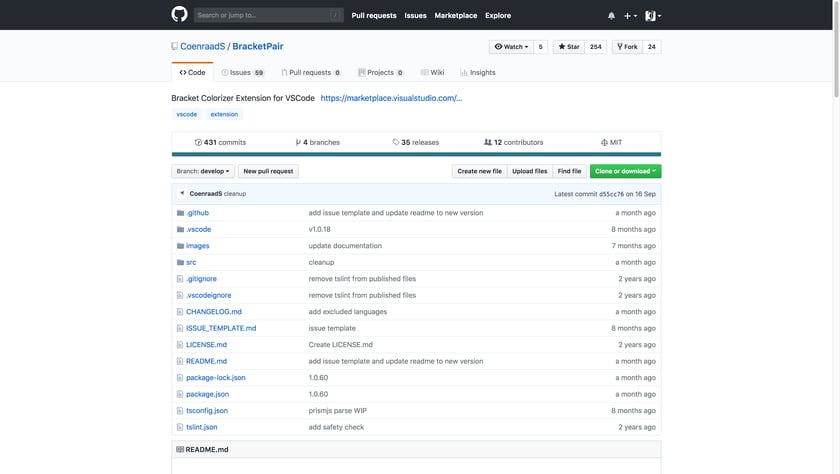
Task: Create a New pull request
Action: pos(268,171)
